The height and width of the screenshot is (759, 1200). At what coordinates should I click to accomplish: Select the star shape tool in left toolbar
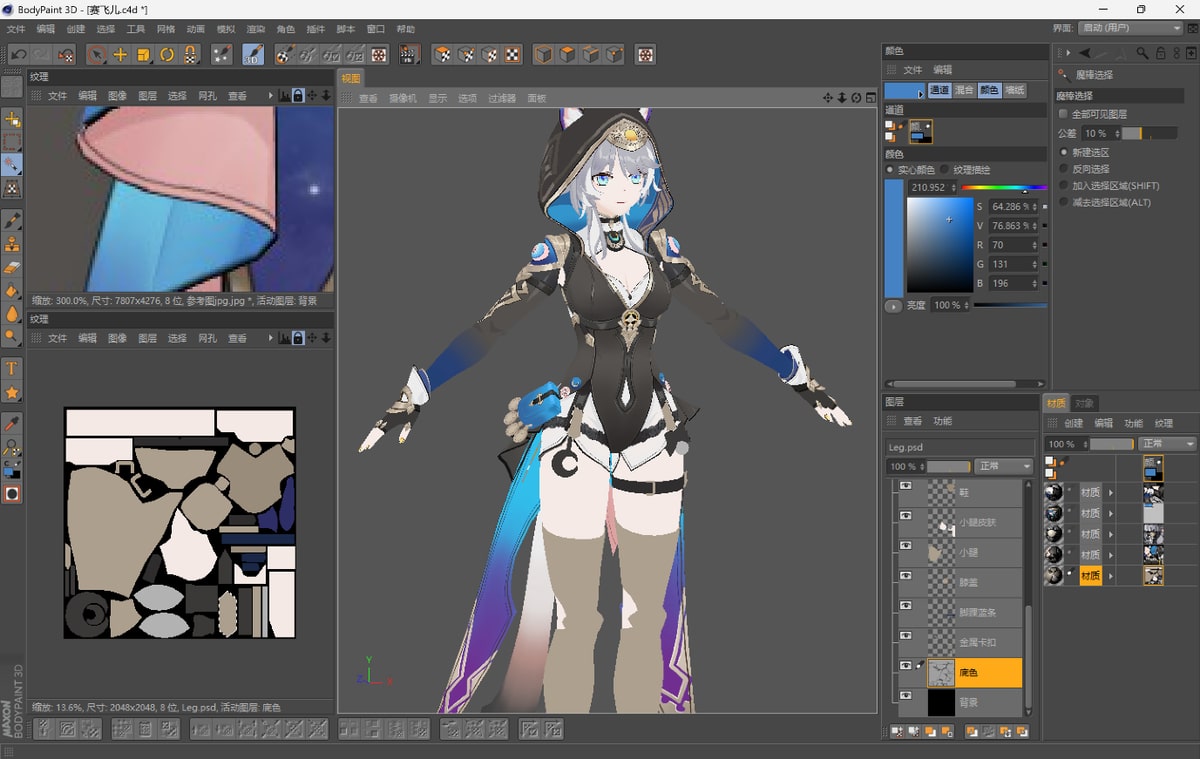(x=12, y=393)
